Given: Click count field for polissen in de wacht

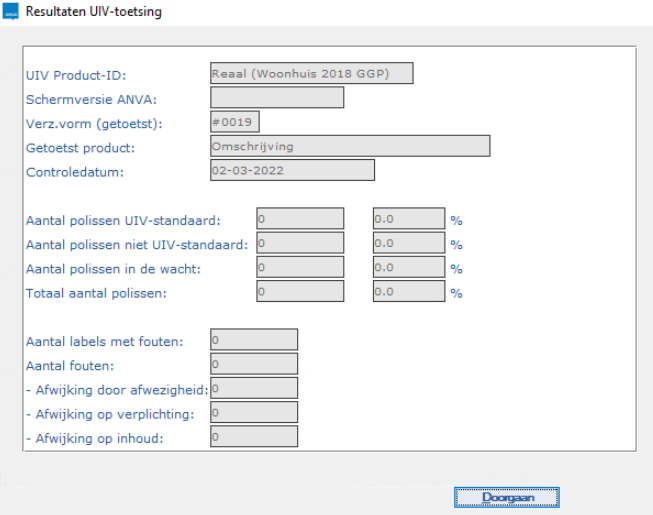Looking at the screenshot, I should pyautogui.click(x=300, y=267).
